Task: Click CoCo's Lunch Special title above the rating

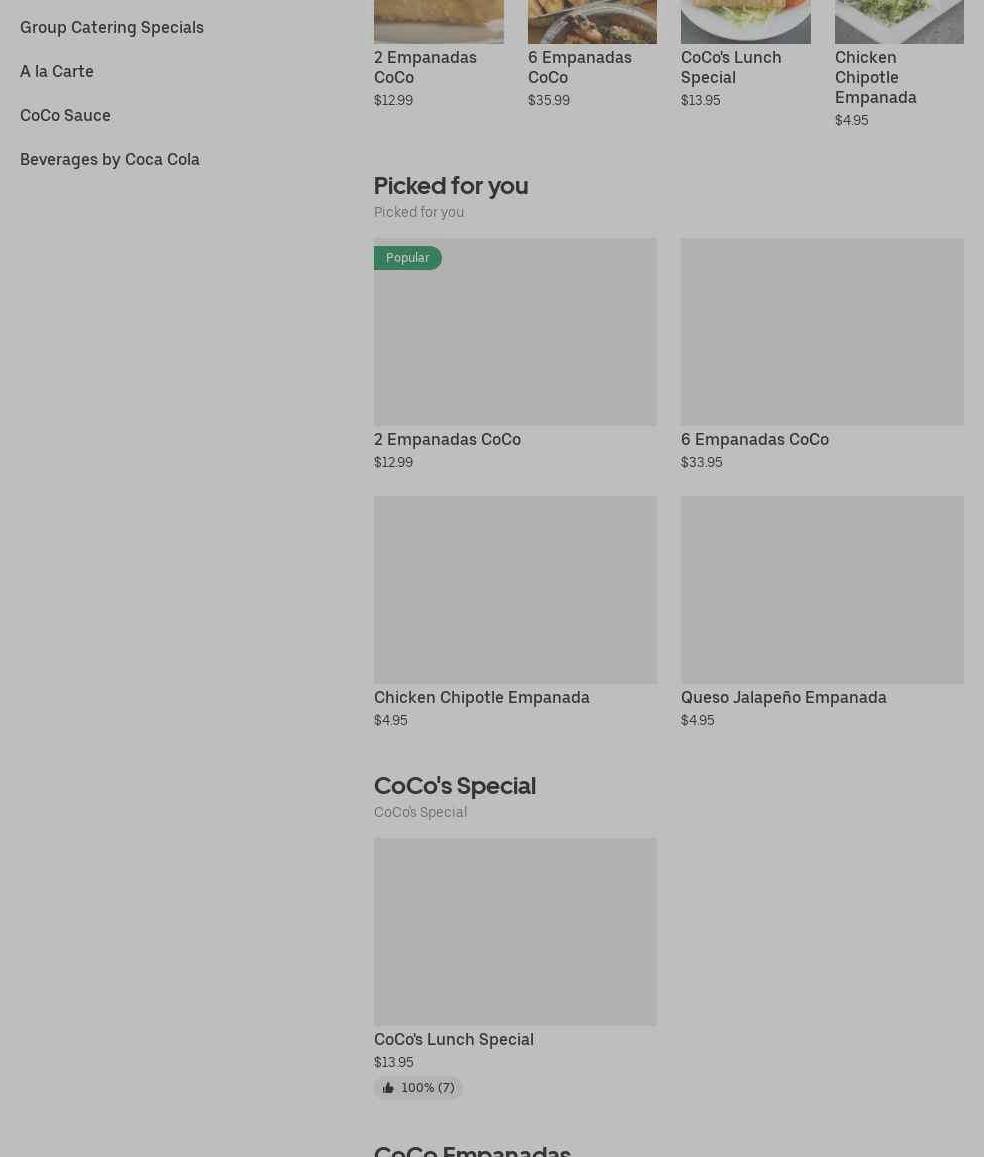Action: (453, 1039)
